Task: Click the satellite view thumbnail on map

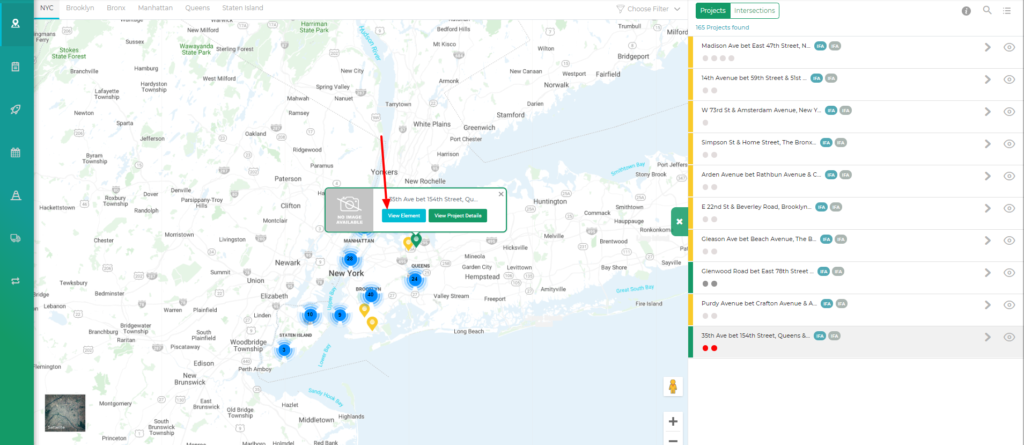Action: tap(65, 412)
